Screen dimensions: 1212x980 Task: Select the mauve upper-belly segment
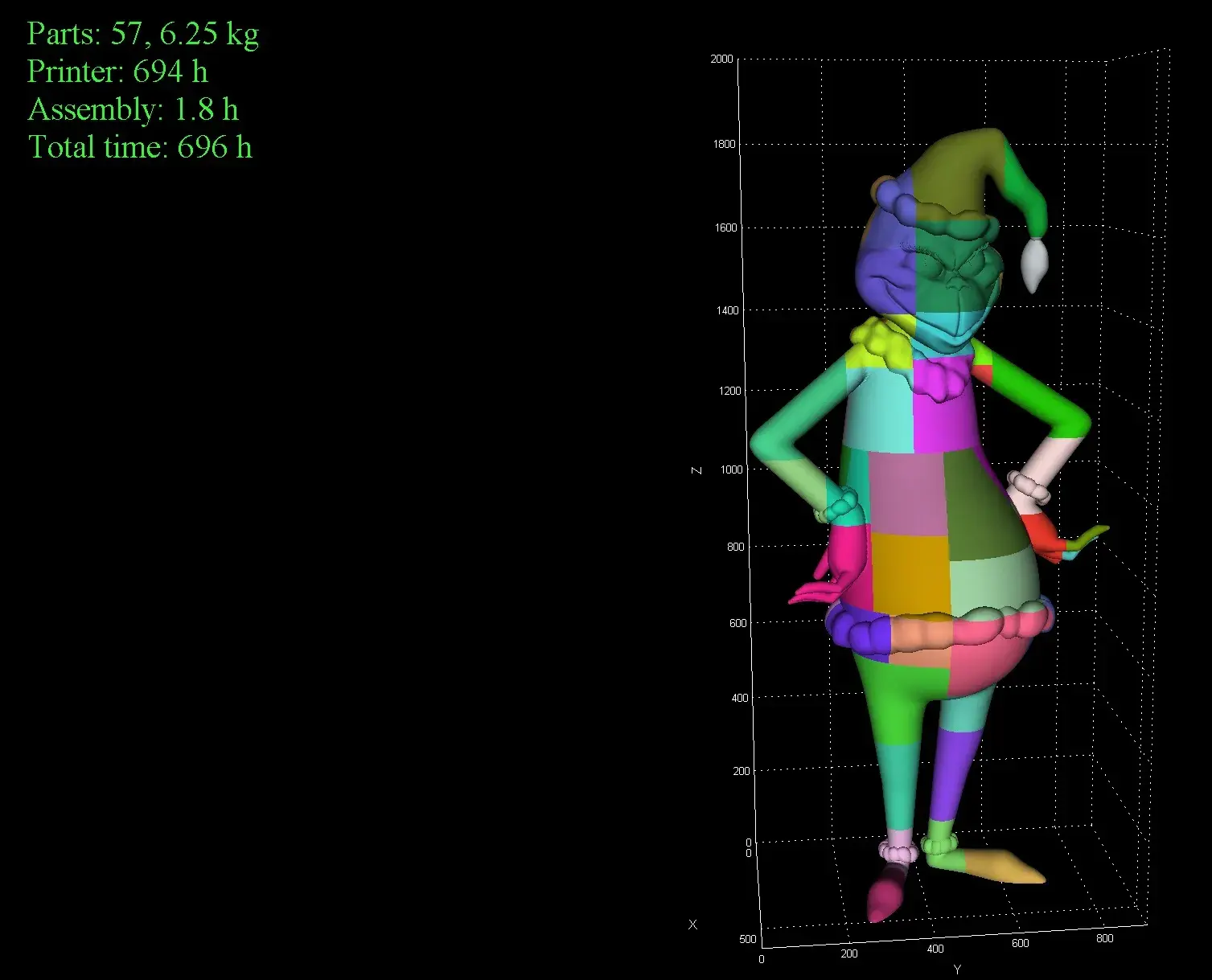point(905,492)
